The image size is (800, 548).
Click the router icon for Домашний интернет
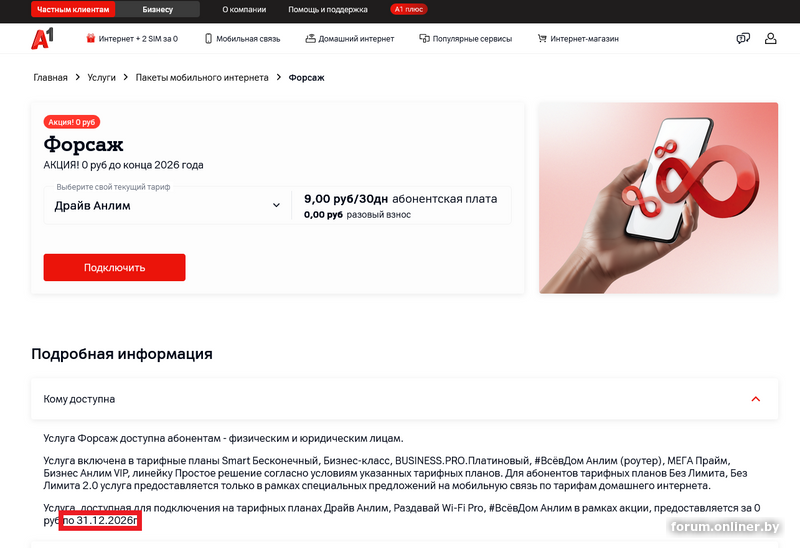click(x=310, y=39)
